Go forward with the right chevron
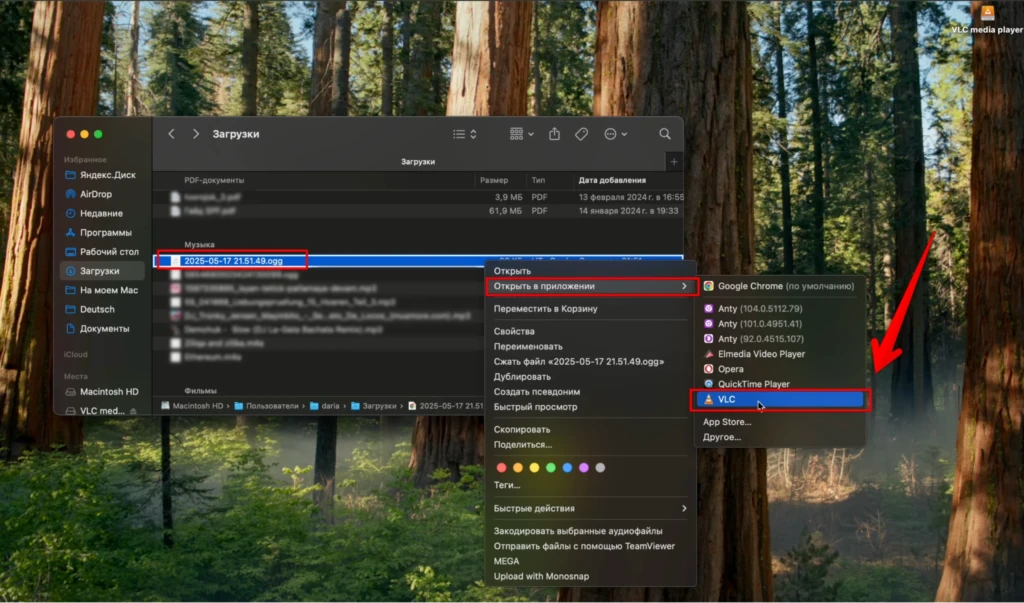Screen dimensions: 1024x603 pos(195,134)
